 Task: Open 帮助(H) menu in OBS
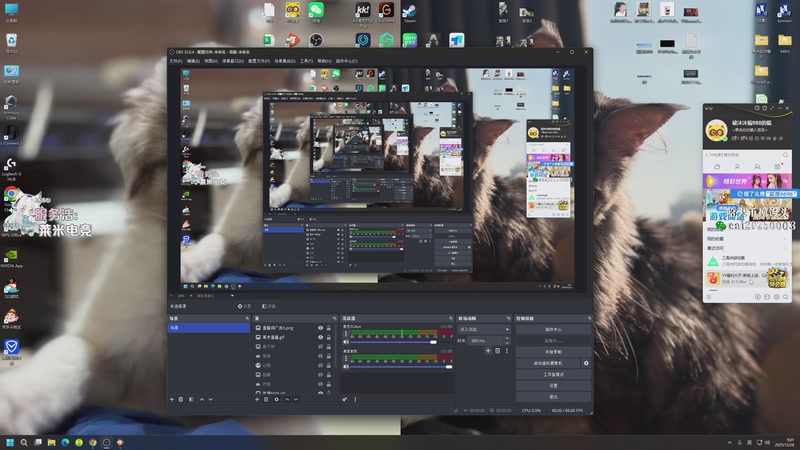[324, 61]
